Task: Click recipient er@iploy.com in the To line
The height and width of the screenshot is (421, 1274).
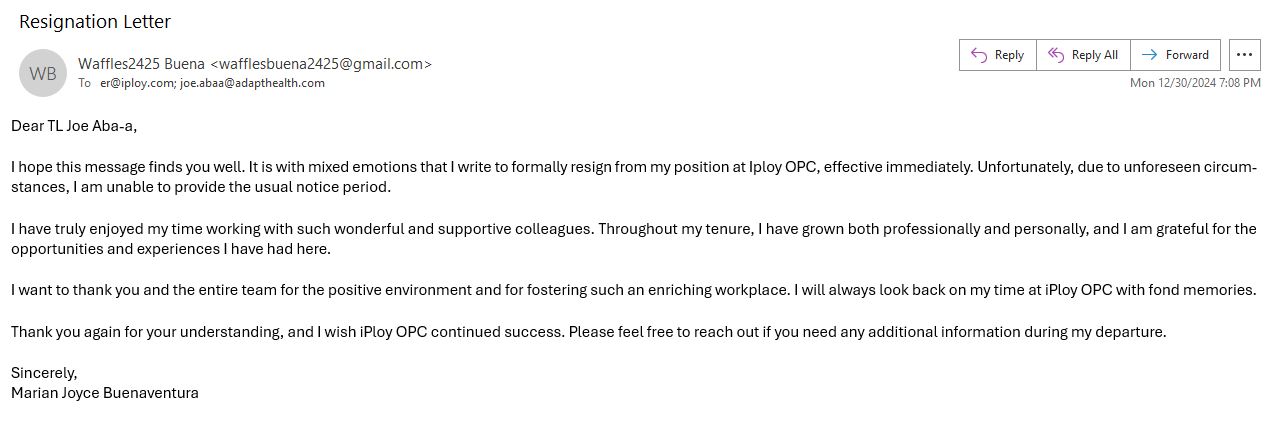Action: pyautogui.click(x=137, y=83)
